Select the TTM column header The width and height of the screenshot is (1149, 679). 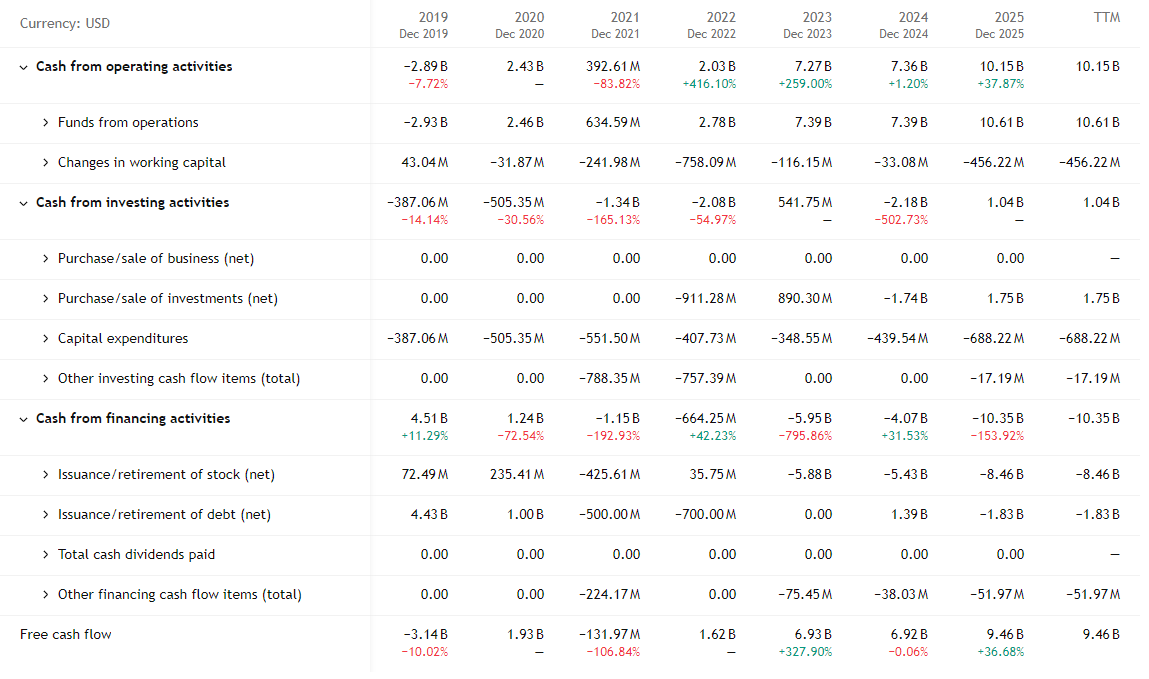tap(1106, 18)
